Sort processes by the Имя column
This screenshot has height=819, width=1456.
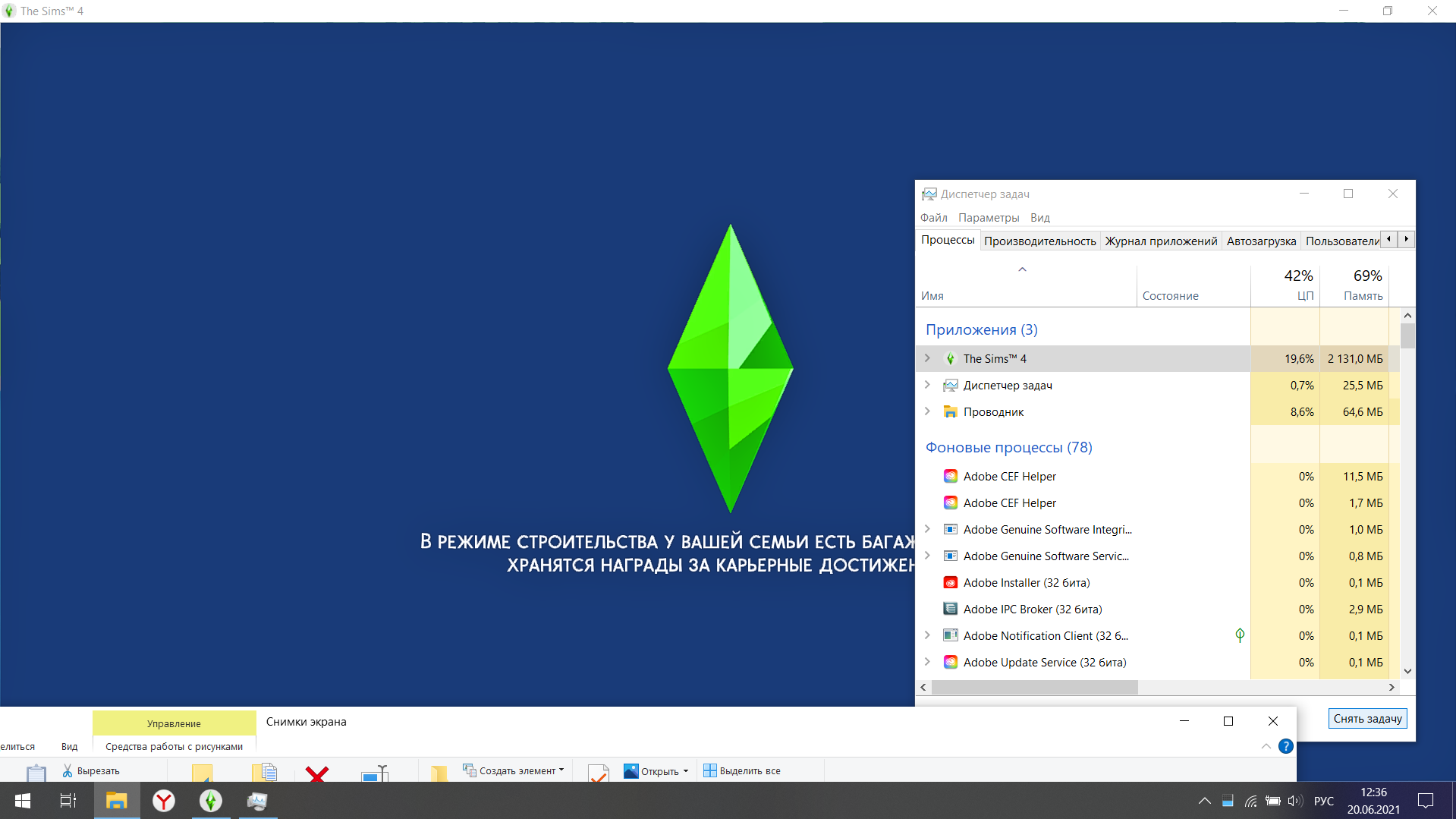point(1026,285)
